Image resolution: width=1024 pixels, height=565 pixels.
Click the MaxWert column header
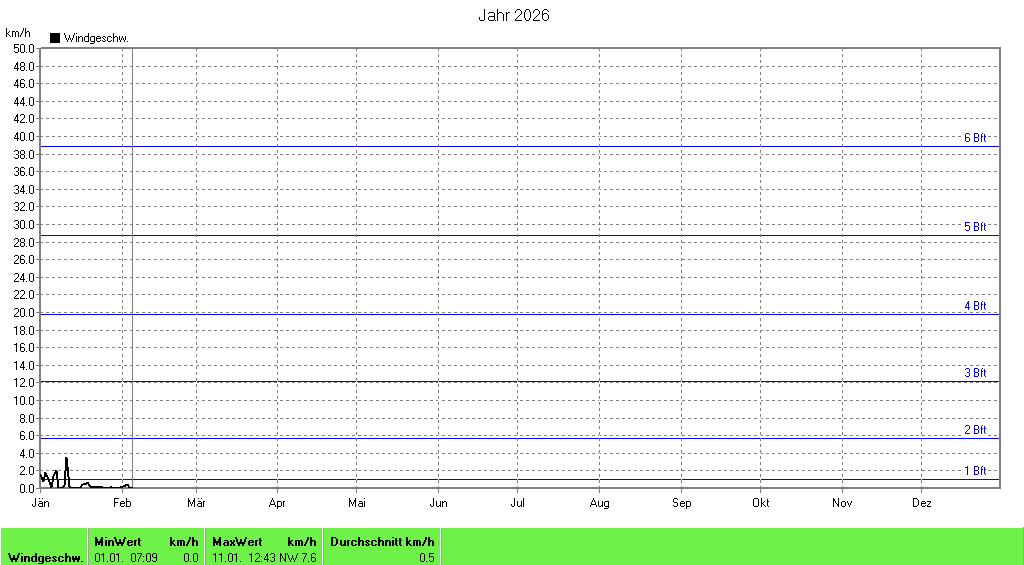point(236,541)
